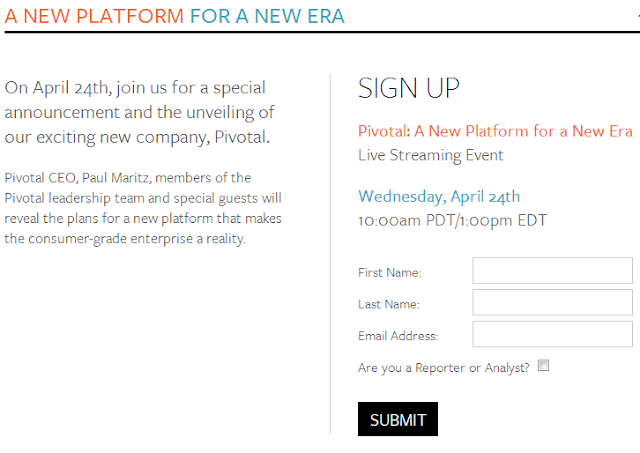The width and height of the screenshot is (640, 453).
Task: Focus the Last Name text box
Action: click(x=552, y=302)
